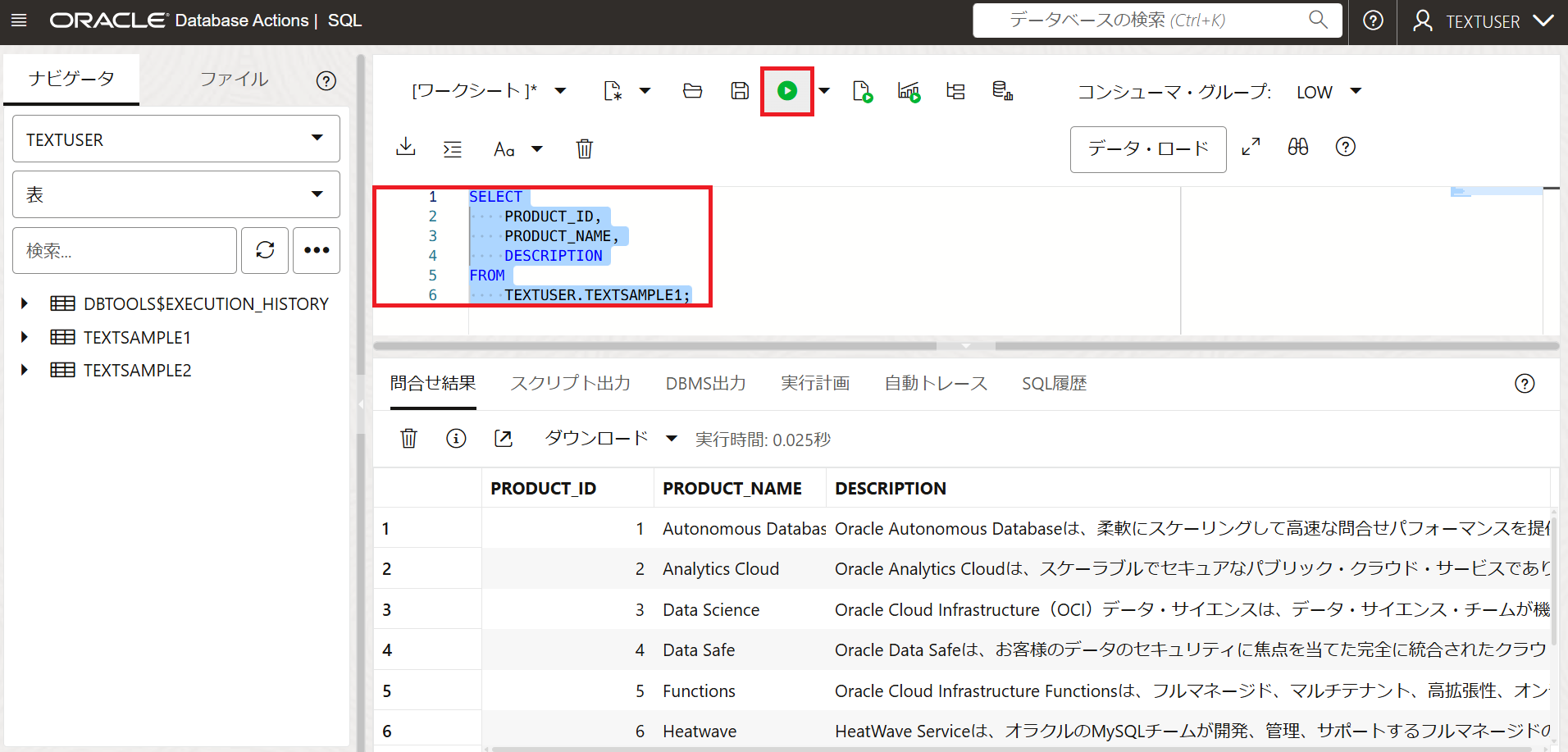Click the データ・ロード button
Screen dimensions: 1568x752
tap(1147, 148)
